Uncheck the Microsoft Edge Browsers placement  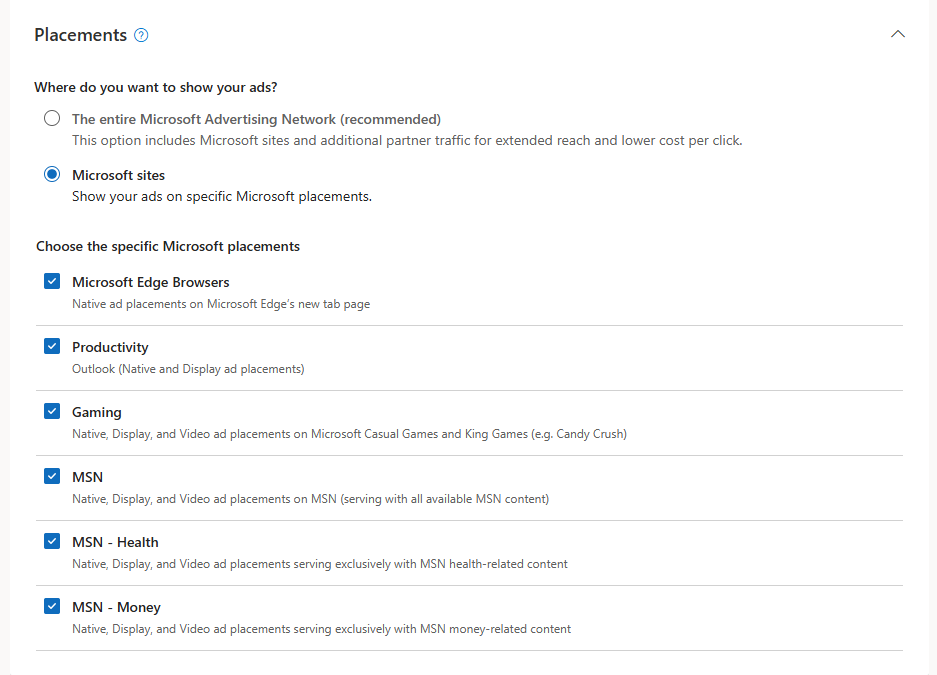[51, 281]
